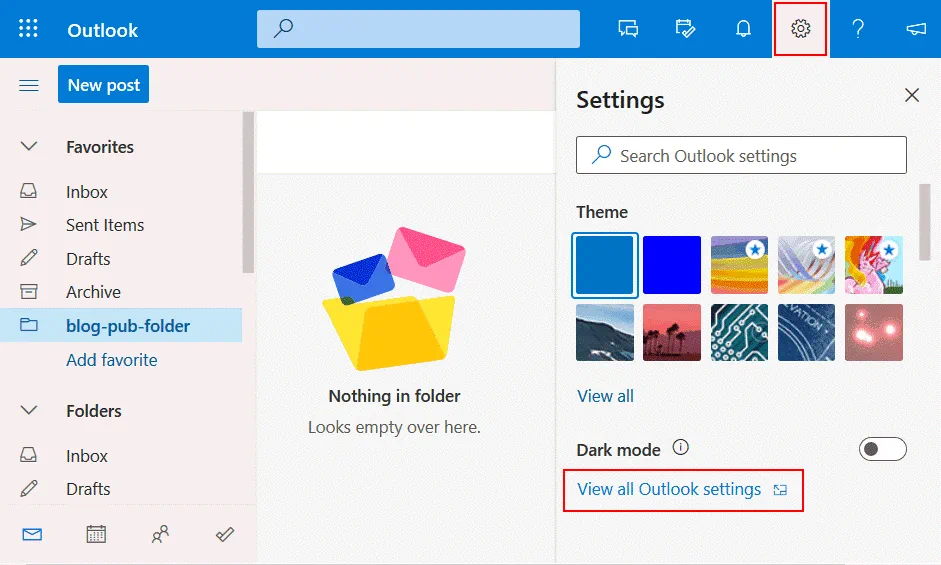Open the Archive folder

click(93, 292)
